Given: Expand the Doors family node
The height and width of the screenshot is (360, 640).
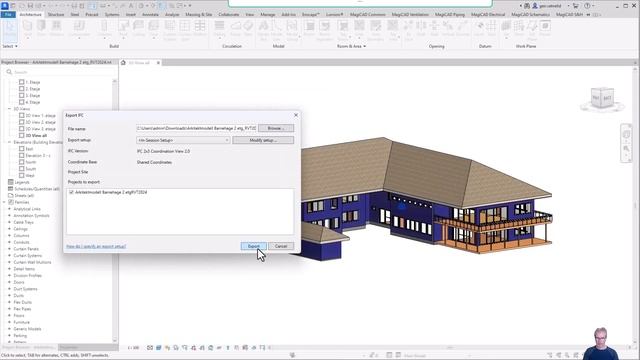Looking at the screenshot, I should point(9,282).
